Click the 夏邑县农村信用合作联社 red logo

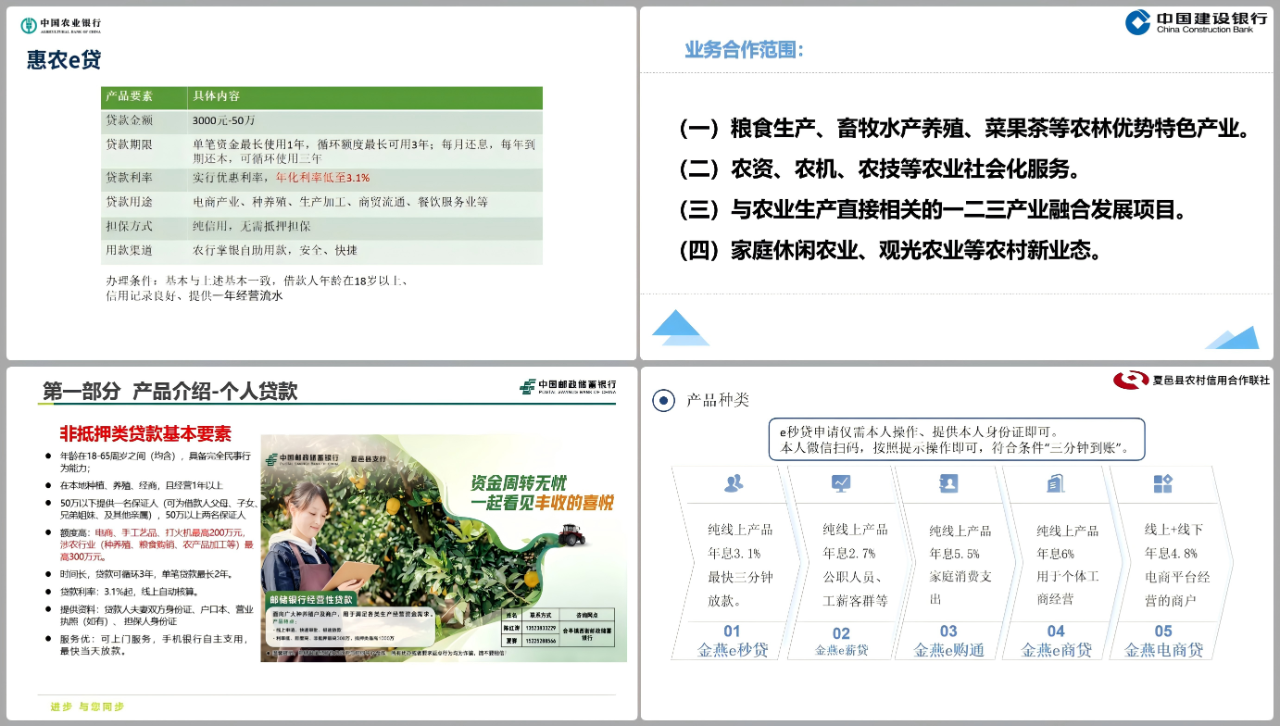pos(1190,380)
